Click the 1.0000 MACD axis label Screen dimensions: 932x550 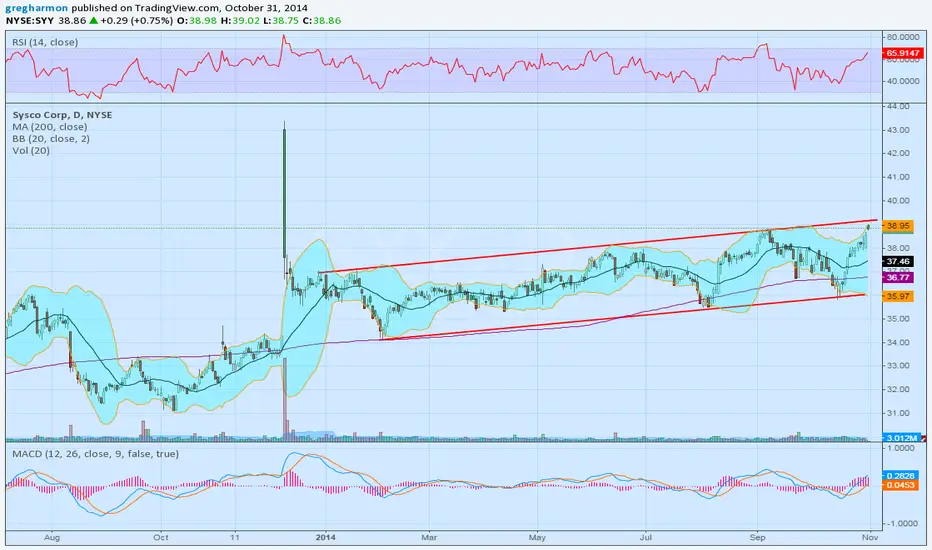coord(900,448)
